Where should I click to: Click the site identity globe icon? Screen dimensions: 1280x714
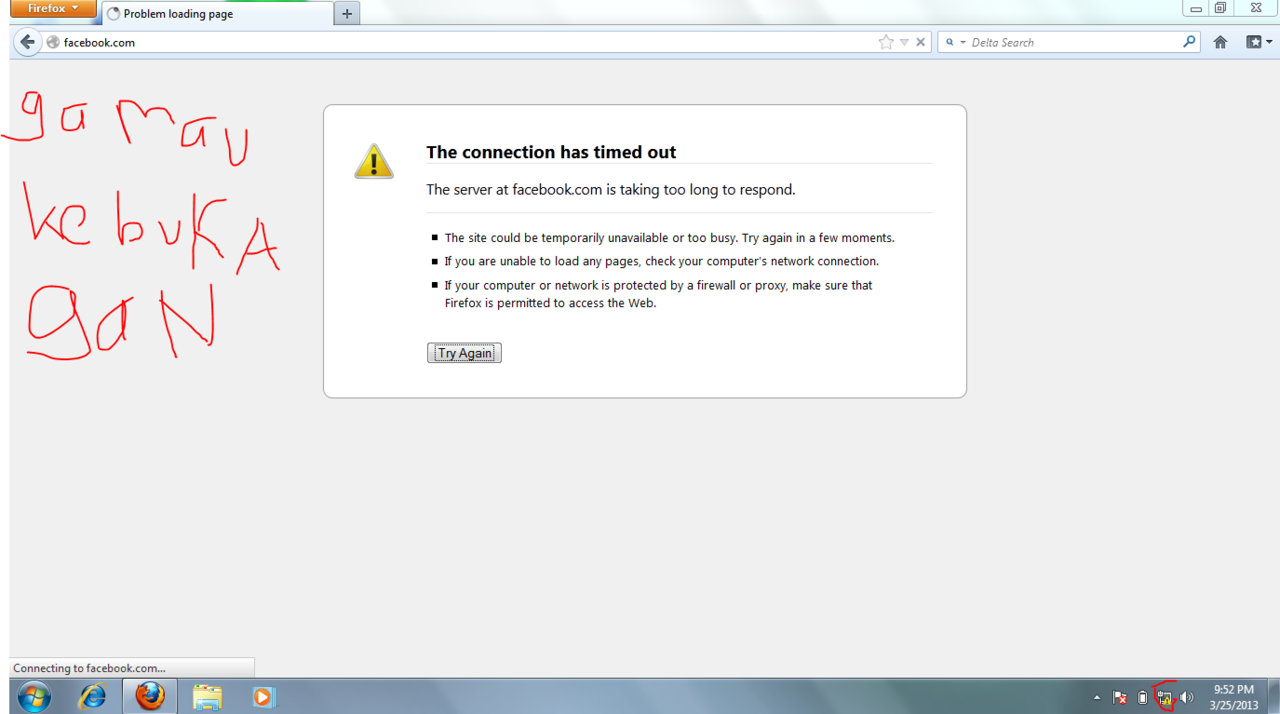pyautogui.click(x=53, y=42)
